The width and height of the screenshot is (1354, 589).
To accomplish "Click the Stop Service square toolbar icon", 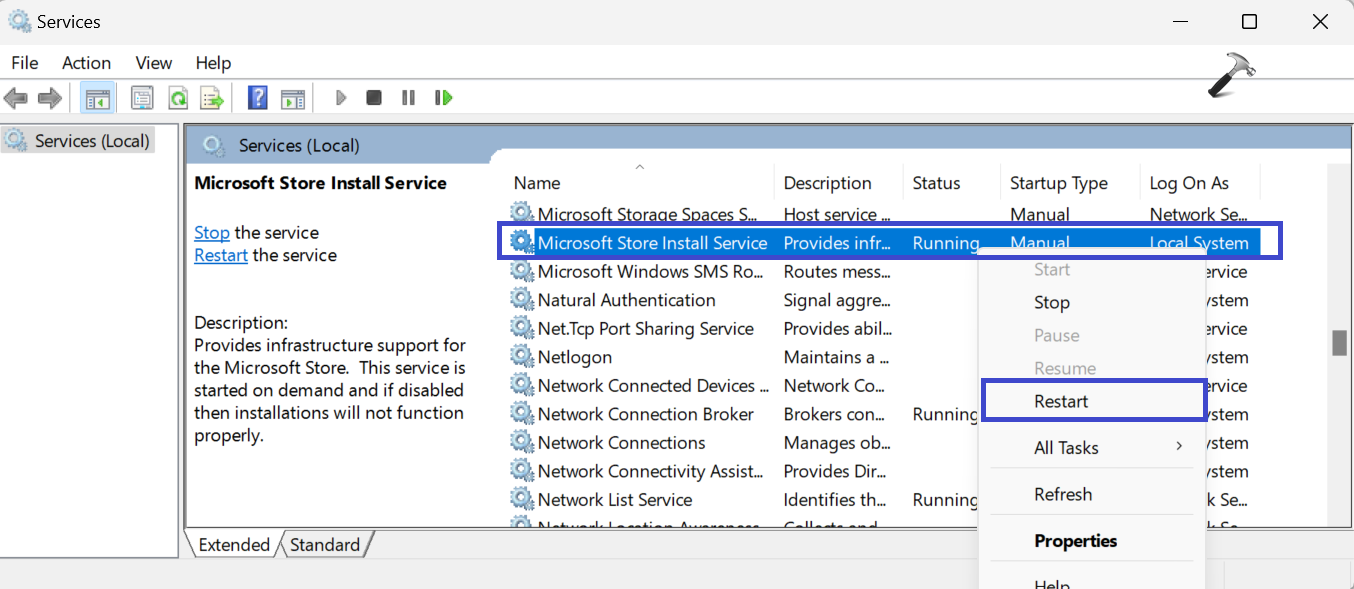I will pos(374,98).
